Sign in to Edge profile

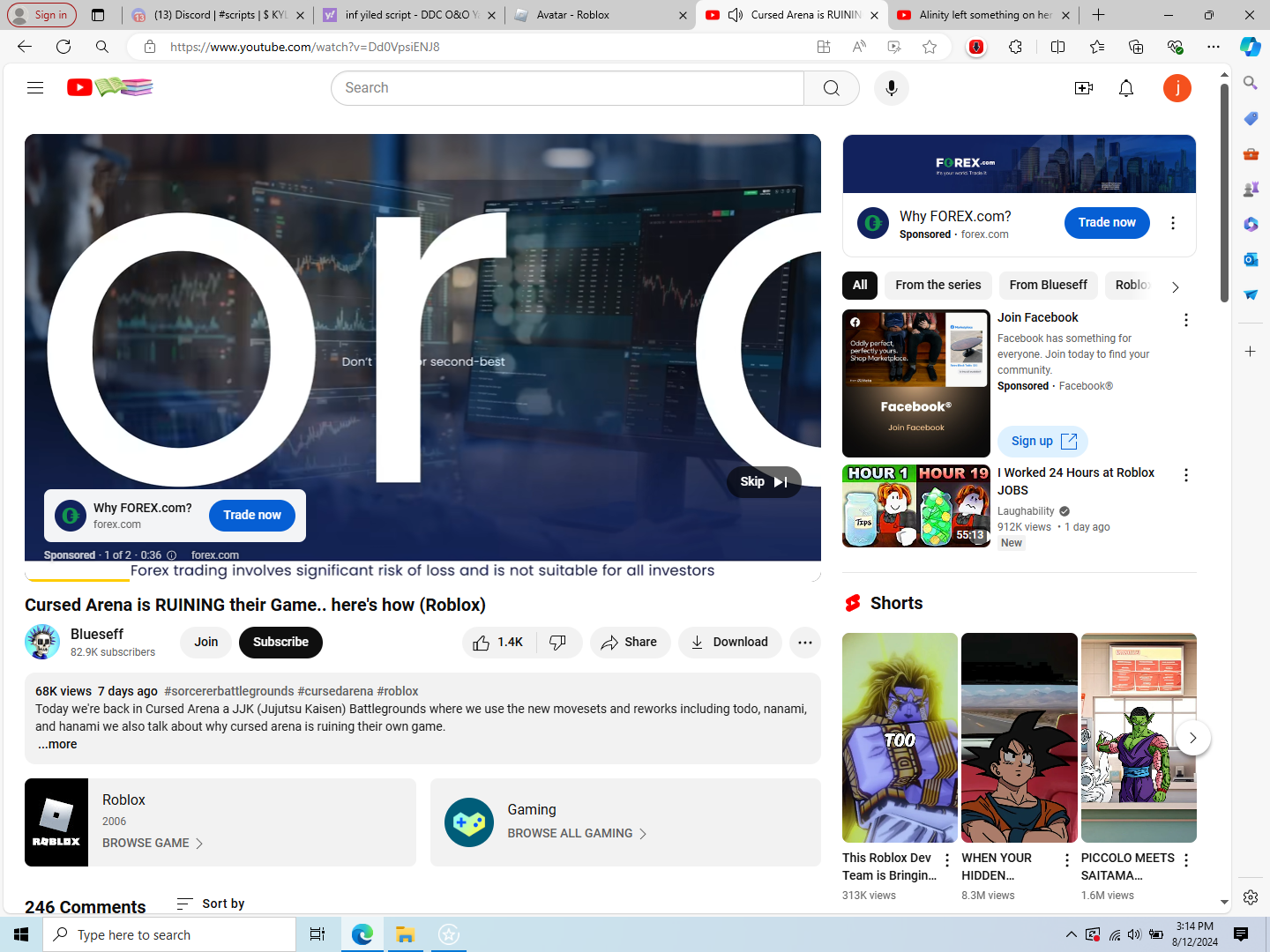41,15
